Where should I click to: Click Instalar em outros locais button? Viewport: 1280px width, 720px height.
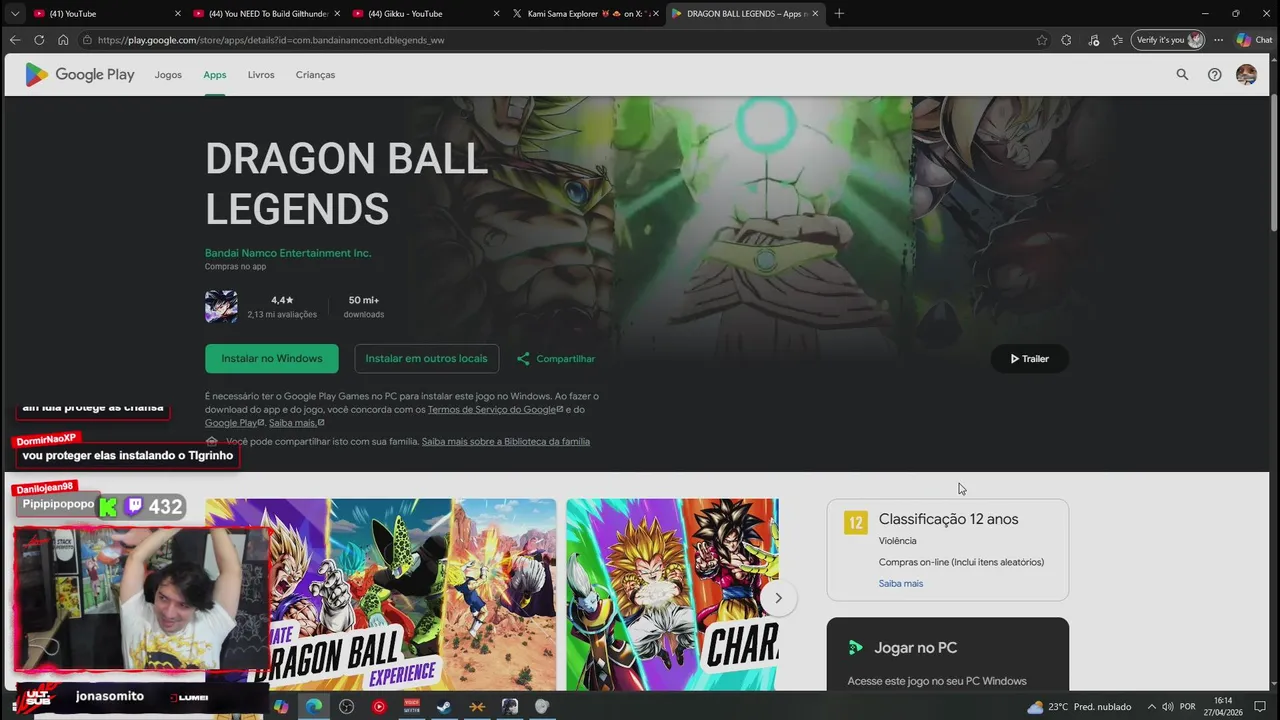tap(426, 359)
